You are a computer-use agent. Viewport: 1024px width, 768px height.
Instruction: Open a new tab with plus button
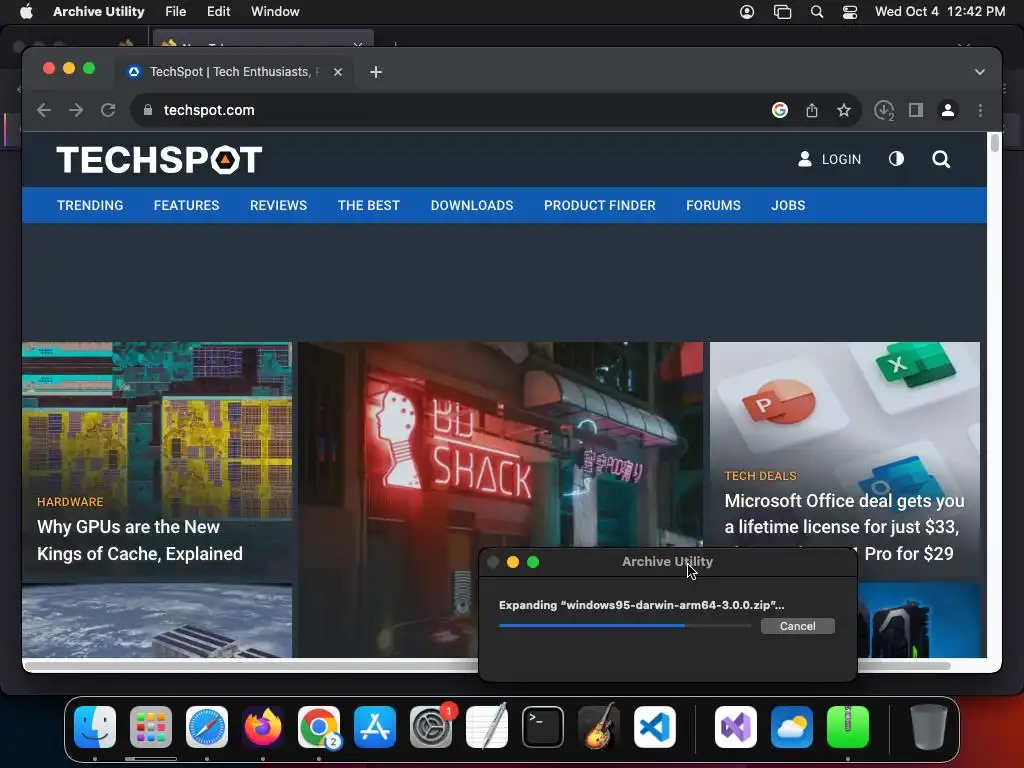[x=376, y=72]
